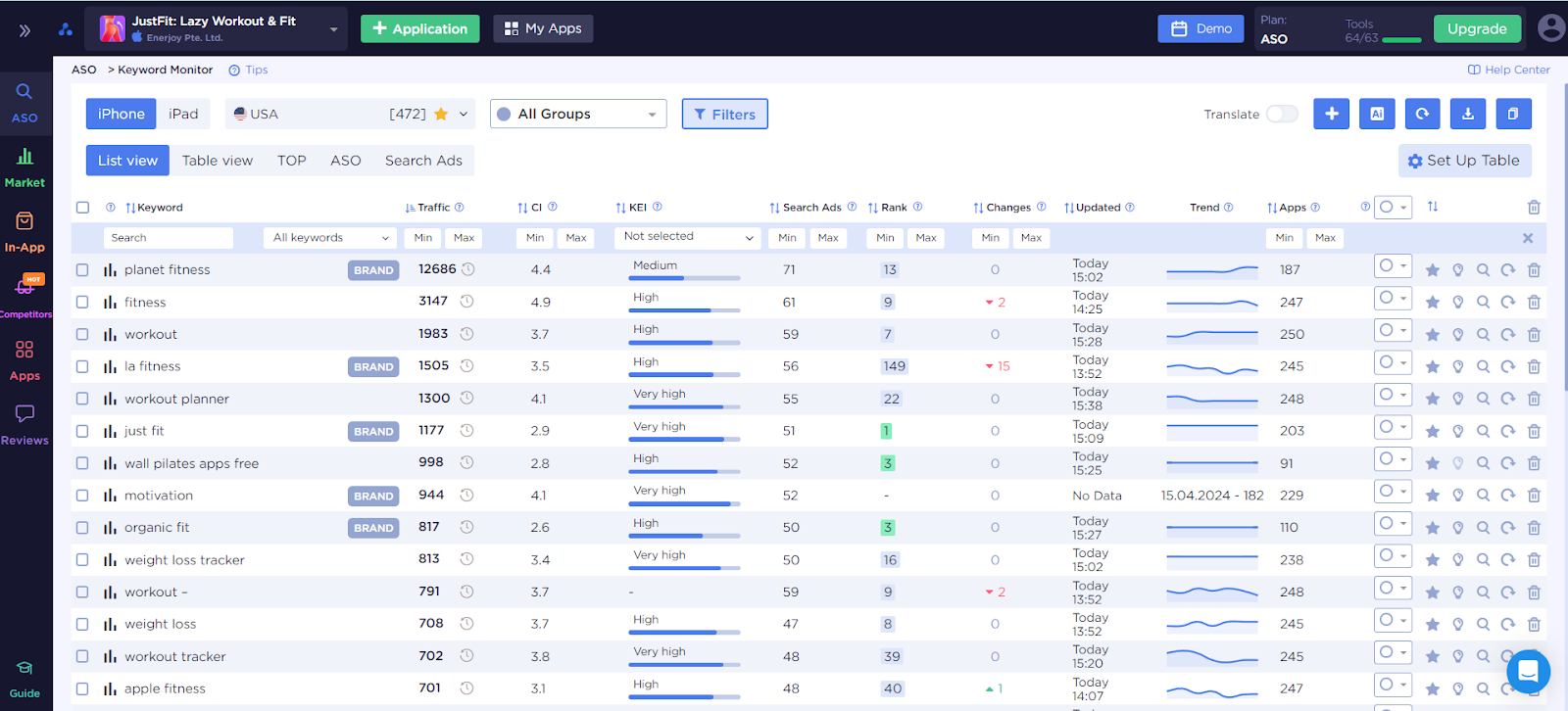
Task: Click the Upgrade button
Action: pos(1477,28)
